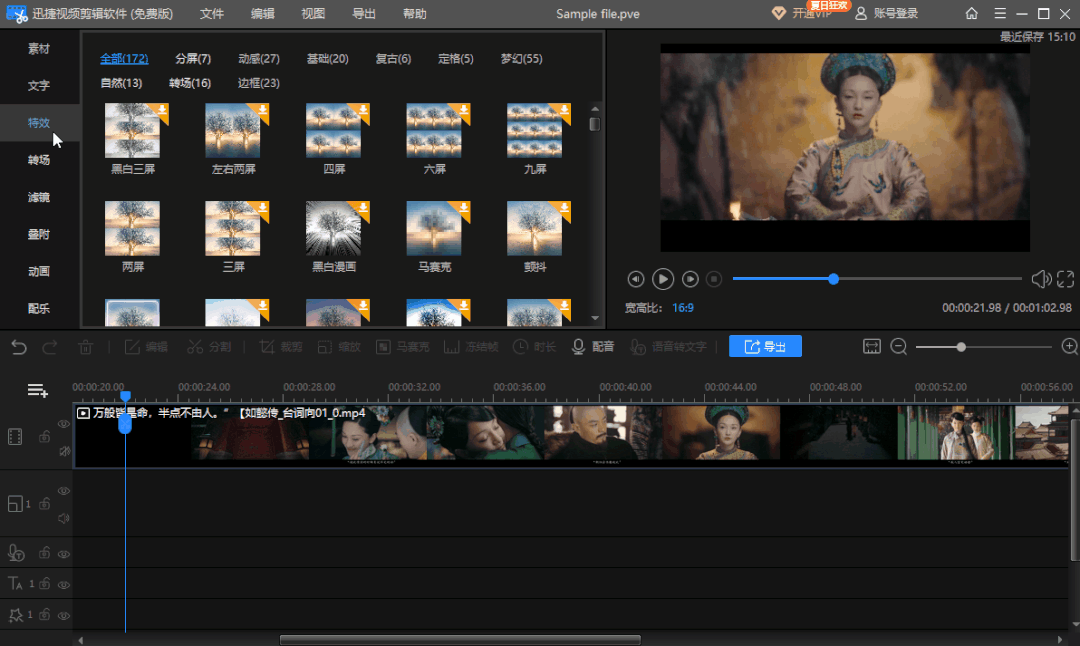
Task: Click the add track icon
Action: pyautogui.click(x=37, y=390)
